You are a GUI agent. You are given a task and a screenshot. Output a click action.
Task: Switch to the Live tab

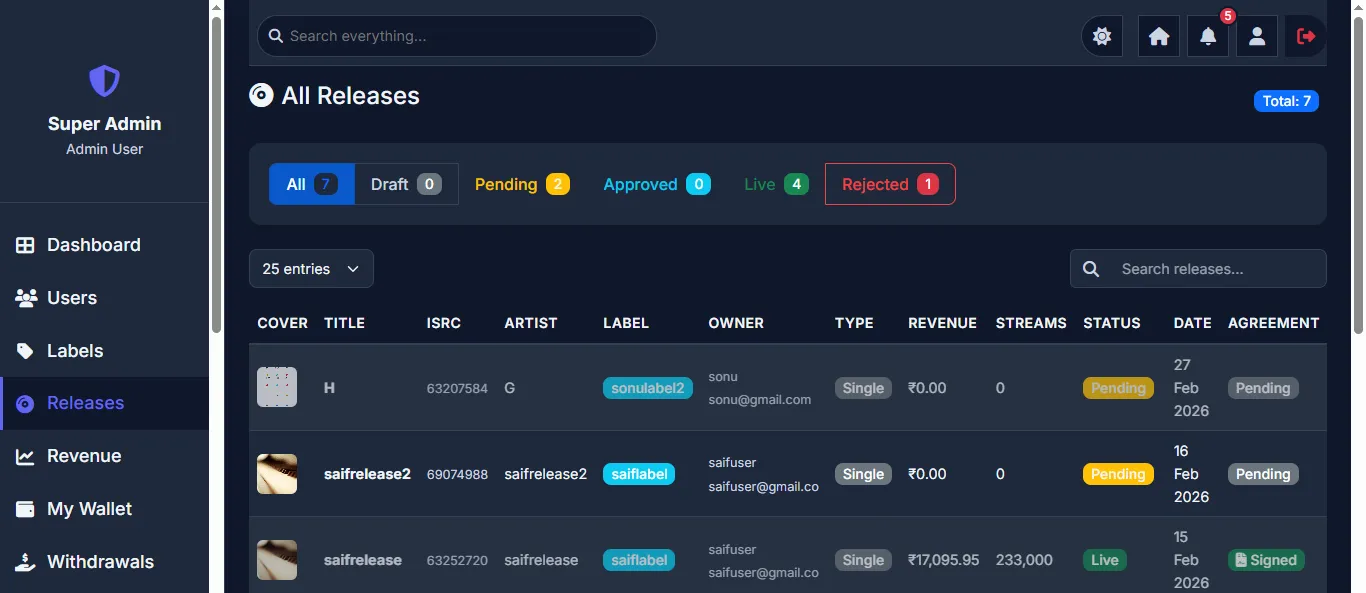click(x=776, y=184)
